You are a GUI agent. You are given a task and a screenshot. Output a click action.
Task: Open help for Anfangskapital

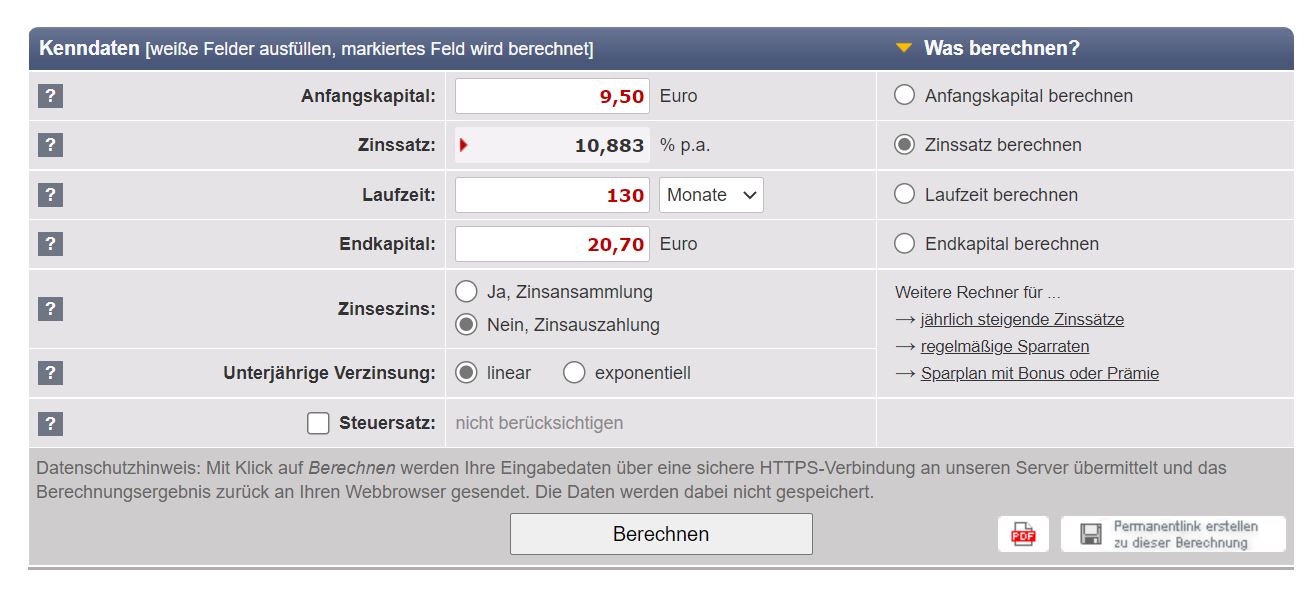(x=50, y=96)
